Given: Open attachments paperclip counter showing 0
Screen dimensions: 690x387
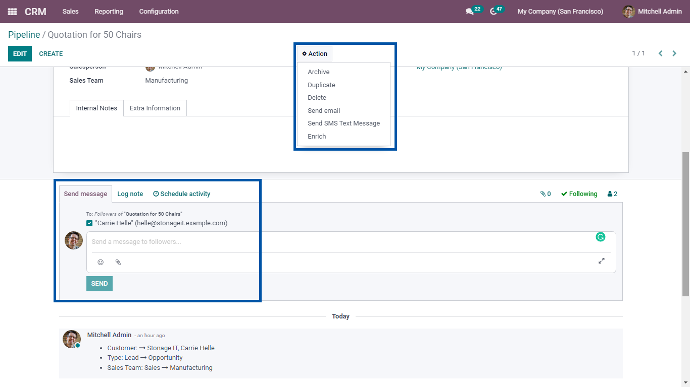Looking at the screenshot, I should pos(546,194).
